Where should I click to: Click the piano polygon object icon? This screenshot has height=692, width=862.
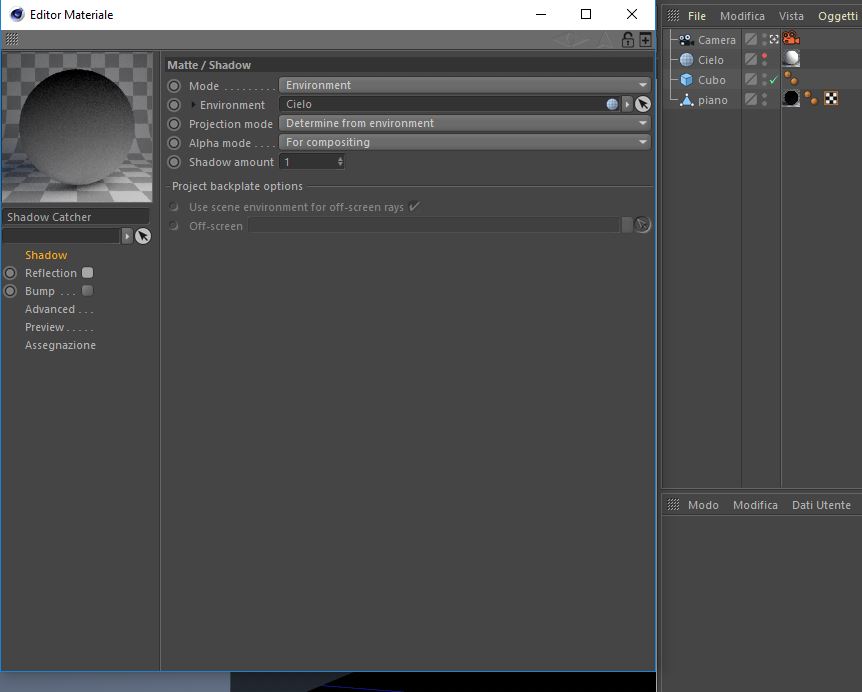[x=687, y=99]
